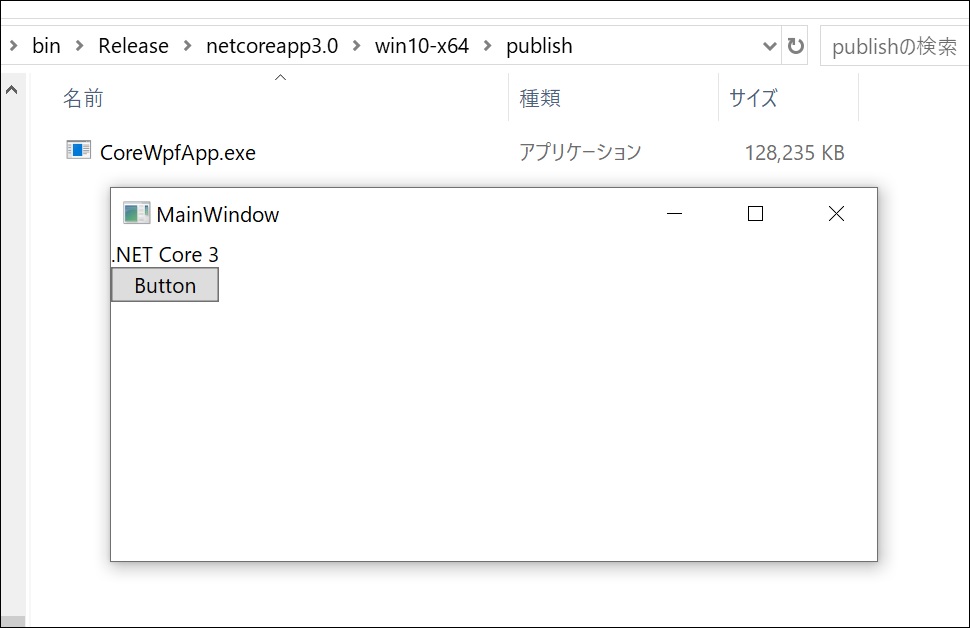The height and width of the screenshot is (628, 970).
Task: Close the MainWindow window
Action: point(836,213)
